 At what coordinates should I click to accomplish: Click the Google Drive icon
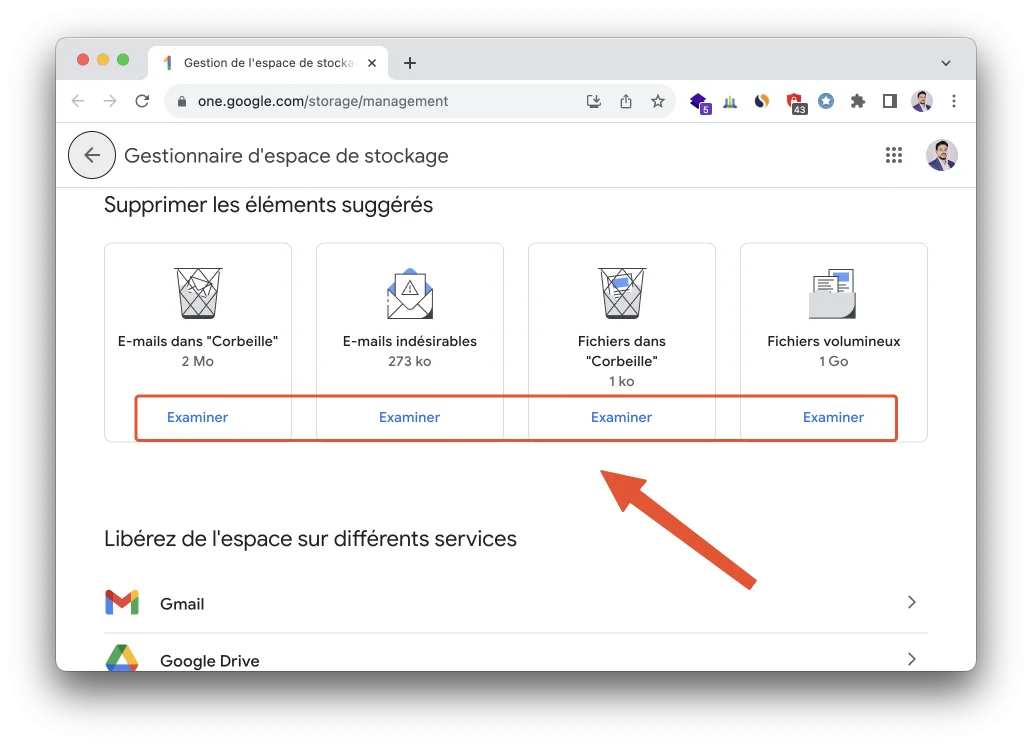click(x=120, y=660)
